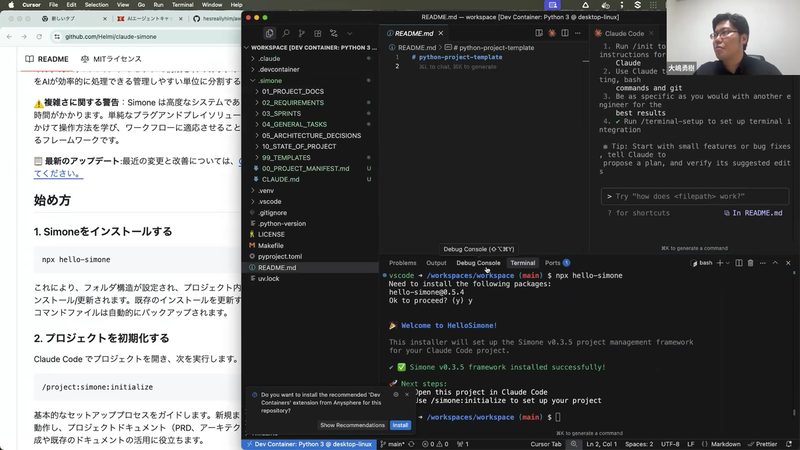
Task: Create a new terminal with plus icon
Action: point(720,263)
